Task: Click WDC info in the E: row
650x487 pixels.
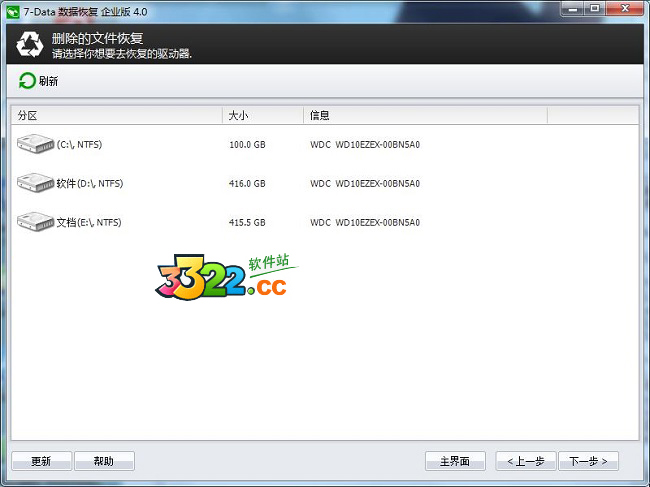Action: (x=365, y=223)
